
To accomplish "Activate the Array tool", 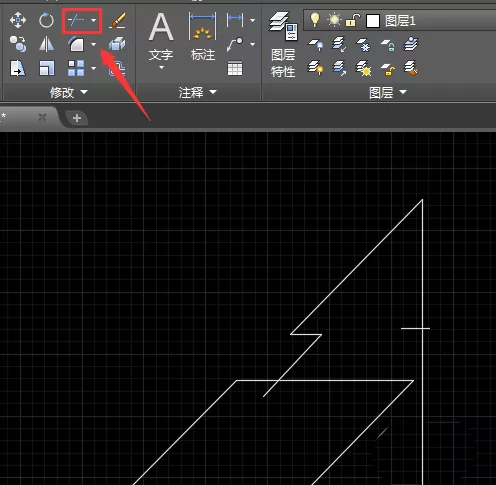I will pos(76,68).
